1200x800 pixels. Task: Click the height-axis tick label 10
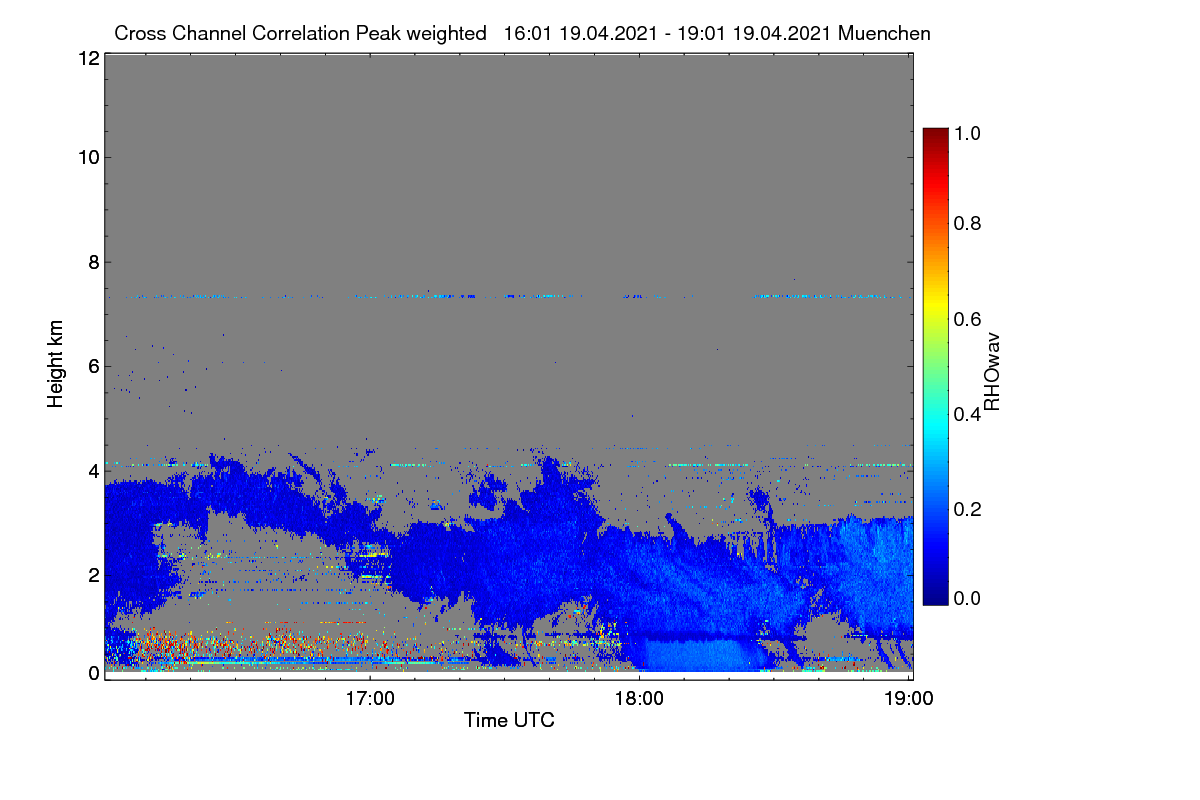point(87,157)
